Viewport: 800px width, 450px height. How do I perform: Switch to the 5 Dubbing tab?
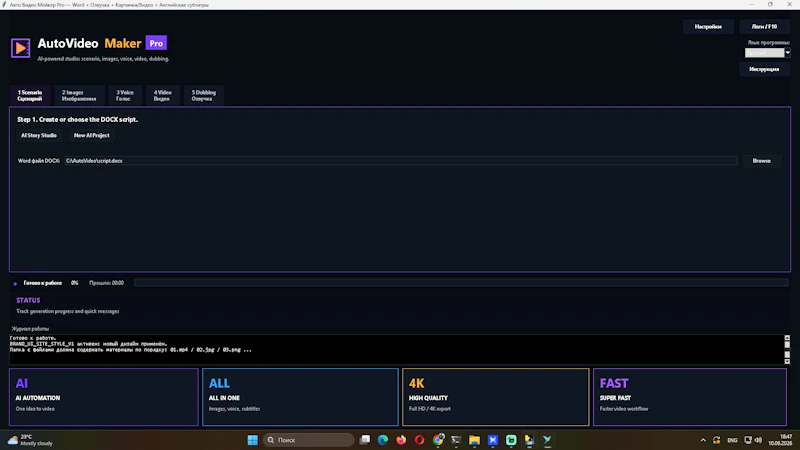tap(204, 95)
